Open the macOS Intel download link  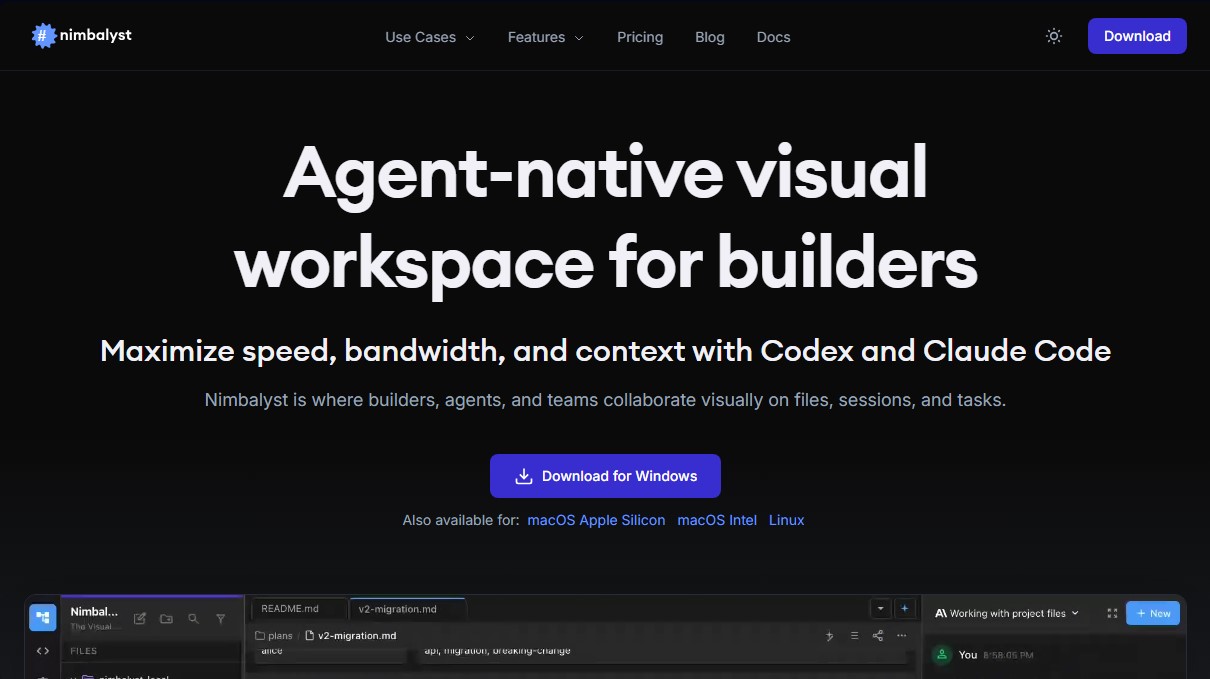point(717,520)
